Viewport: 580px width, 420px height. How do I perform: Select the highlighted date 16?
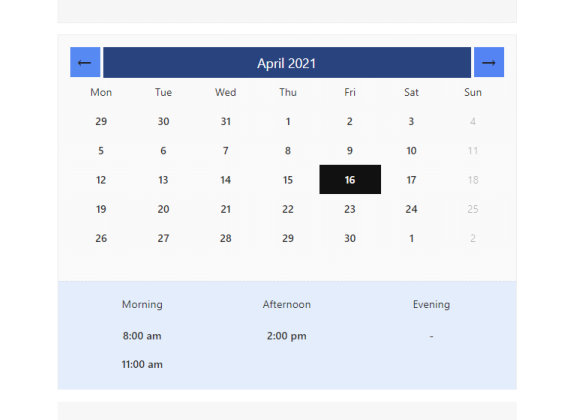(x=350, y=179)
